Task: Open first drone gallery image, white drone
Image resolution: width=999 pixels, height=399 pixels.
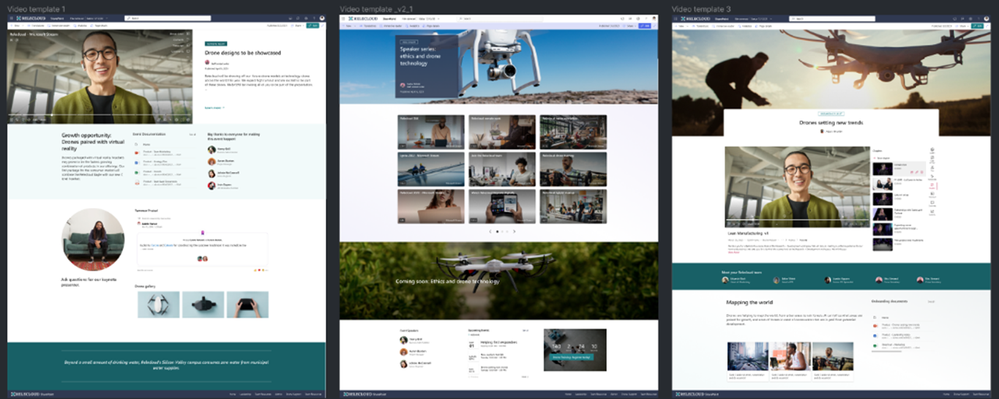Action: (159, 305)
